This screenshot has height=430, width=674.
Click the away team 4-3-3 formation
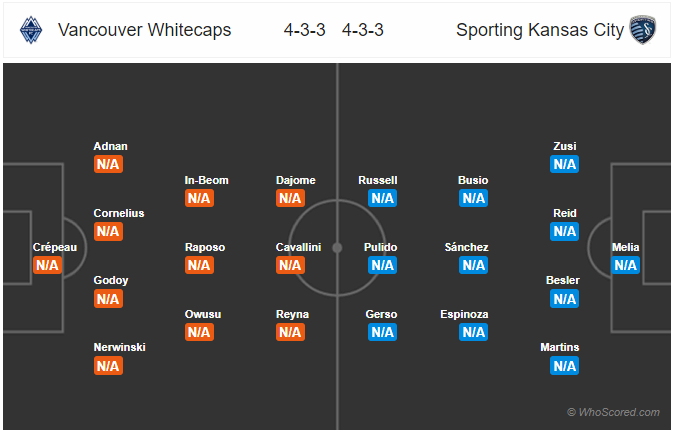tap(362, 30)
